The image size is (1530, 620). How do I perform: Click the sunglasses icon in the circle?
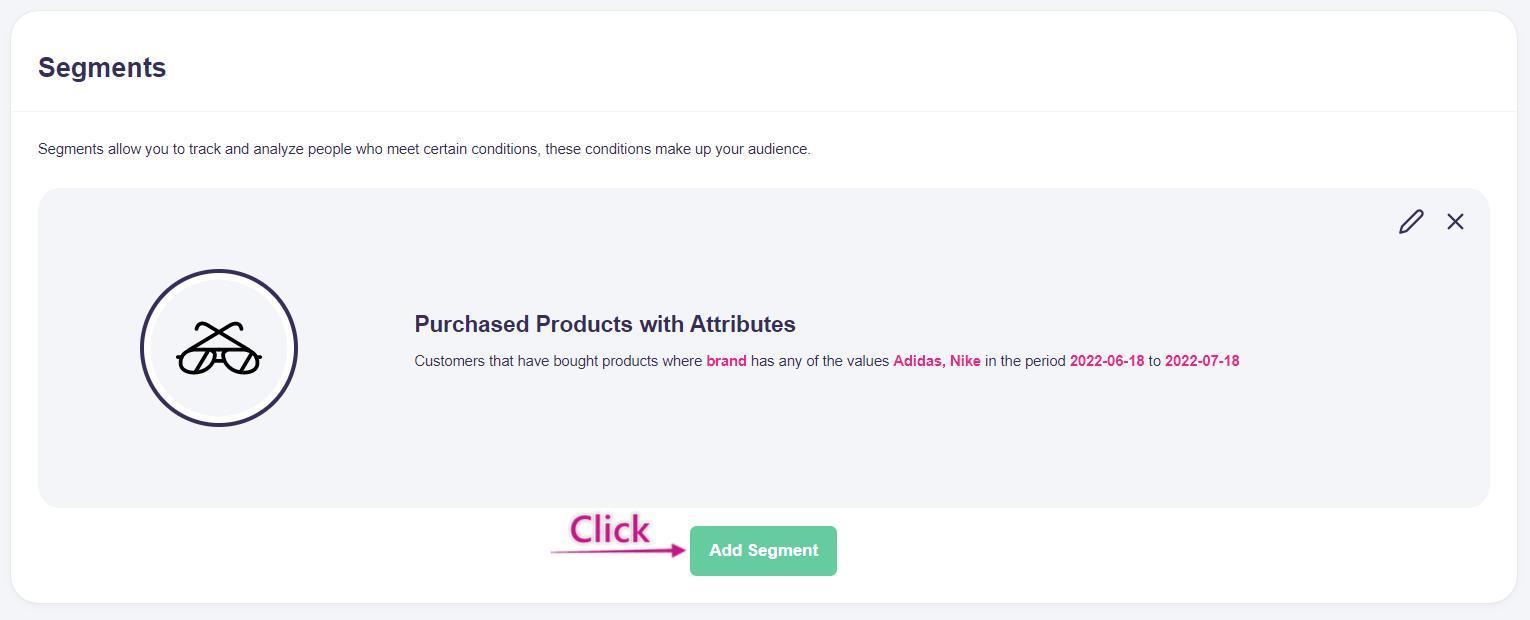point(219,348)
